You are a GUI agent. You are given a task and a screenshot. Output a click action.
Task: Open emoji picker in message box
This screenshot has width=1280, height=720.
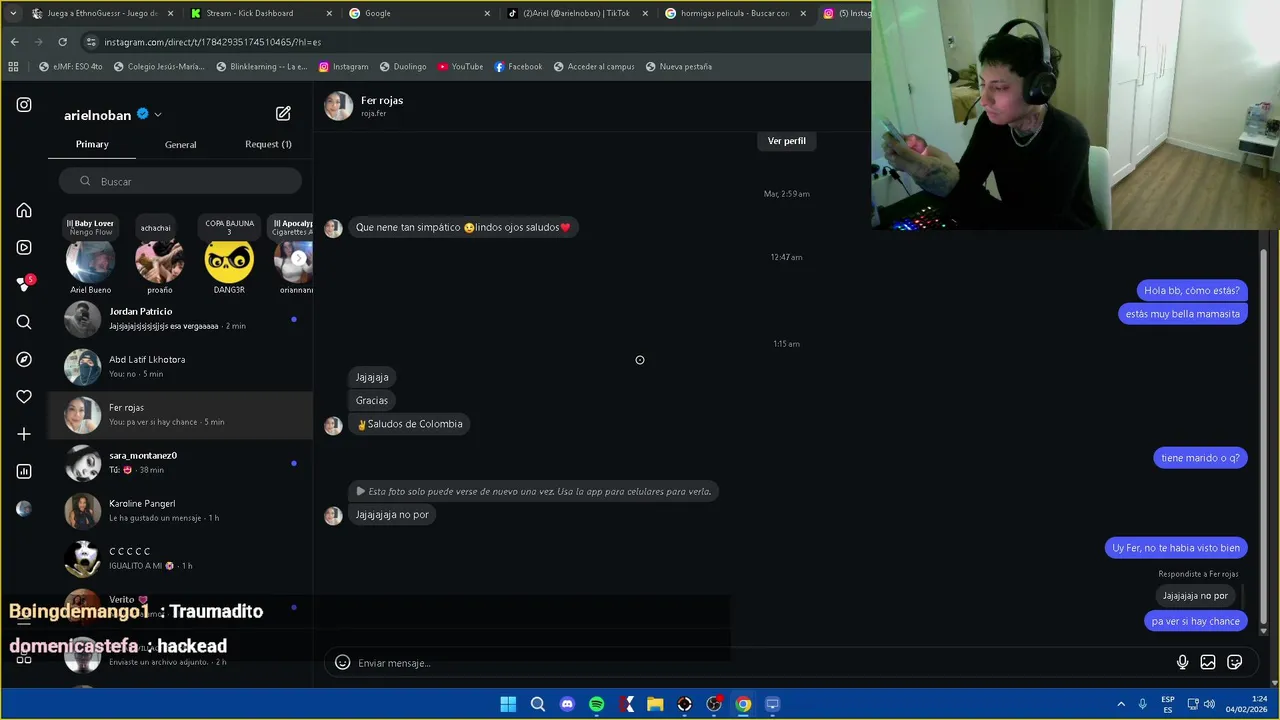(x=342, y=662)
